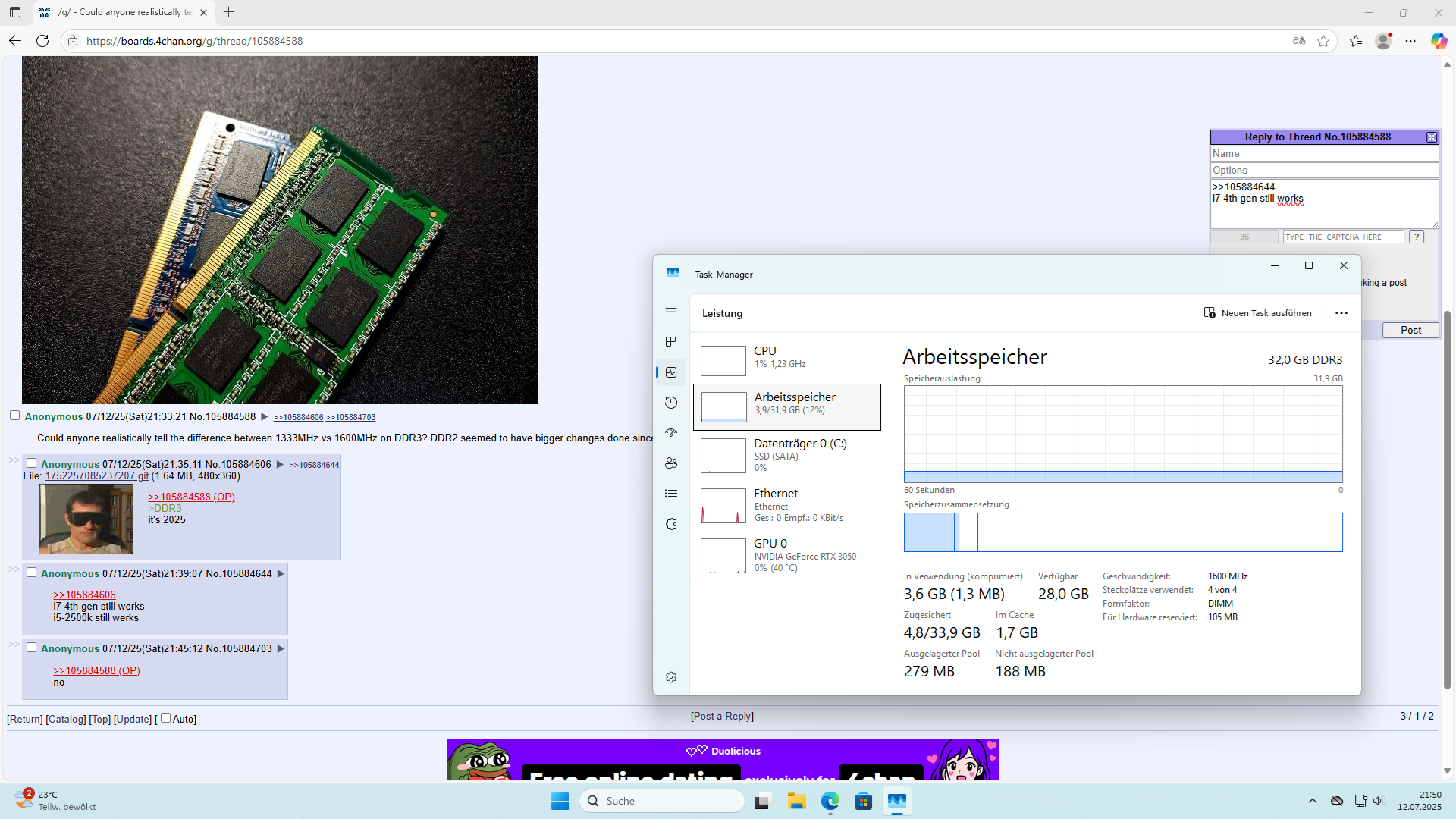Select the CPU performance entry
Screen dimensions: 1456x819
787,360
